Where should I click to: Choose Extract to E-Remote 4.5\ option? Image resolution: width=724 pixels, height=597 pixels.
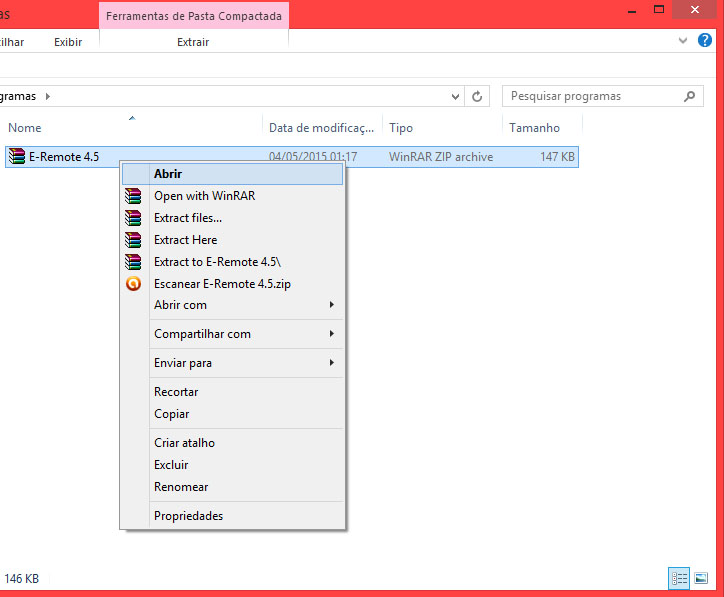(211, 262)
